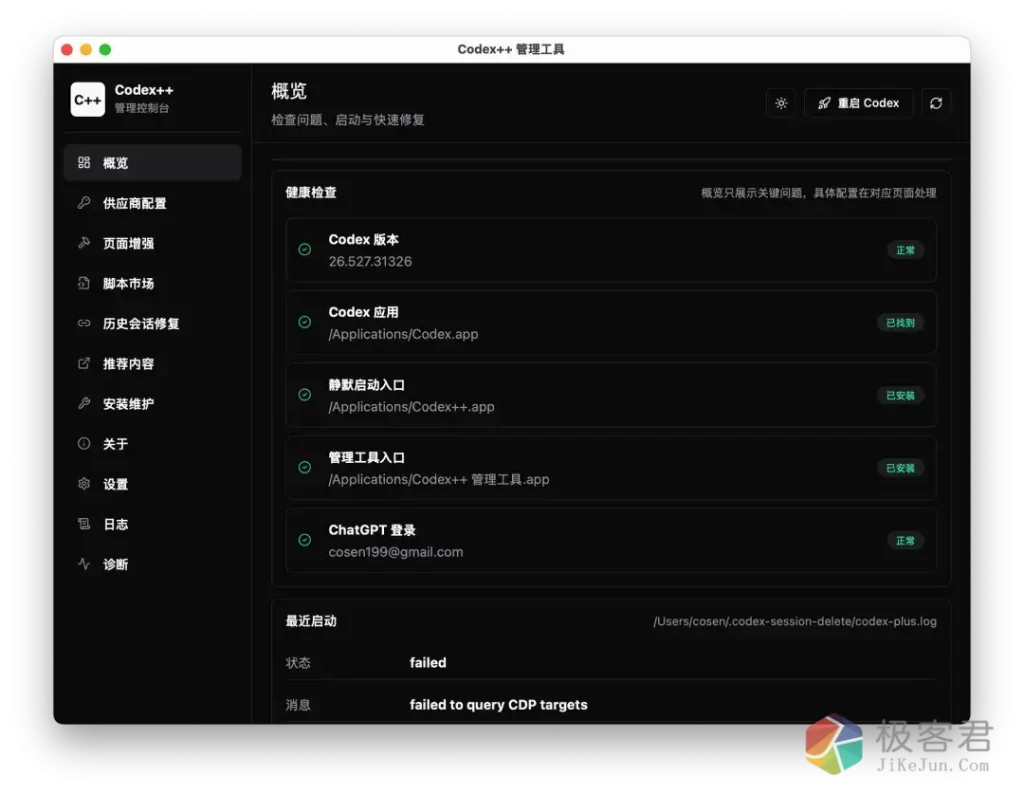This screenshot has height=795, width=1024.
Task: Open the 诊断 page
Action: (153, 564)
